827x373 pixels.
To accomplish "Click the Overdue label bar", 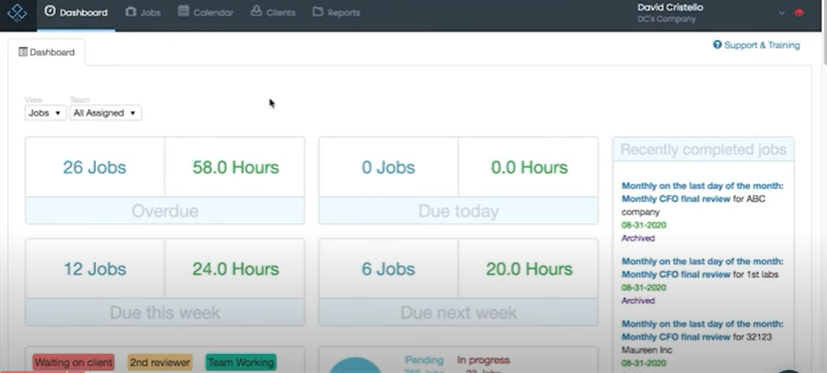I will pyautogui.click(x=165, y=211).
